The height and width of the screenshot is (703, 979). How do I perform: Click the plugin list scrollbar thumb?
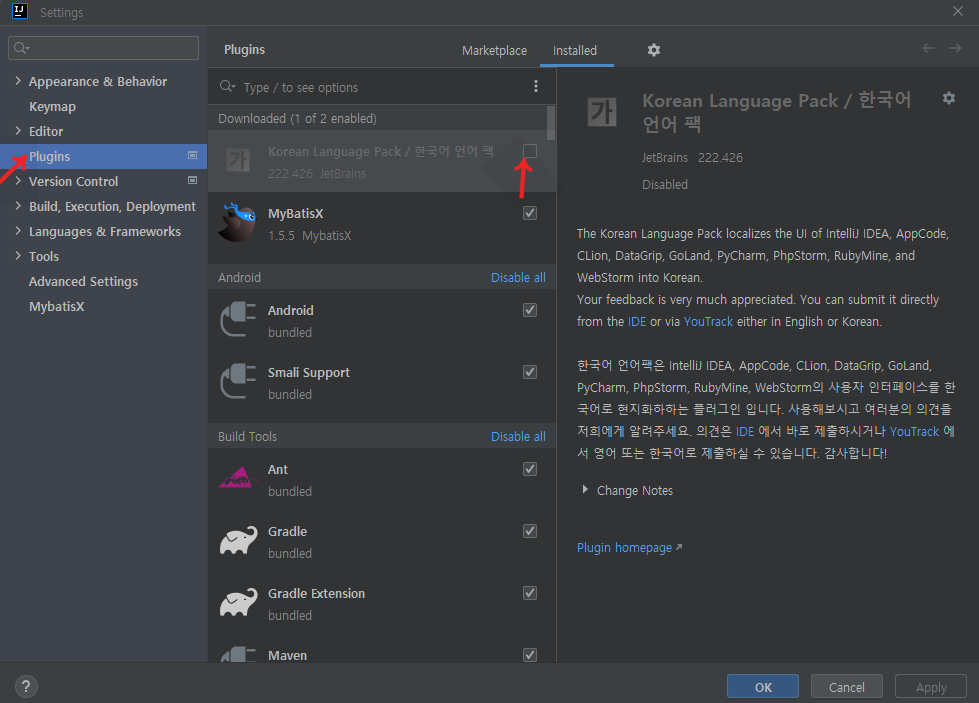coord(551,123)
